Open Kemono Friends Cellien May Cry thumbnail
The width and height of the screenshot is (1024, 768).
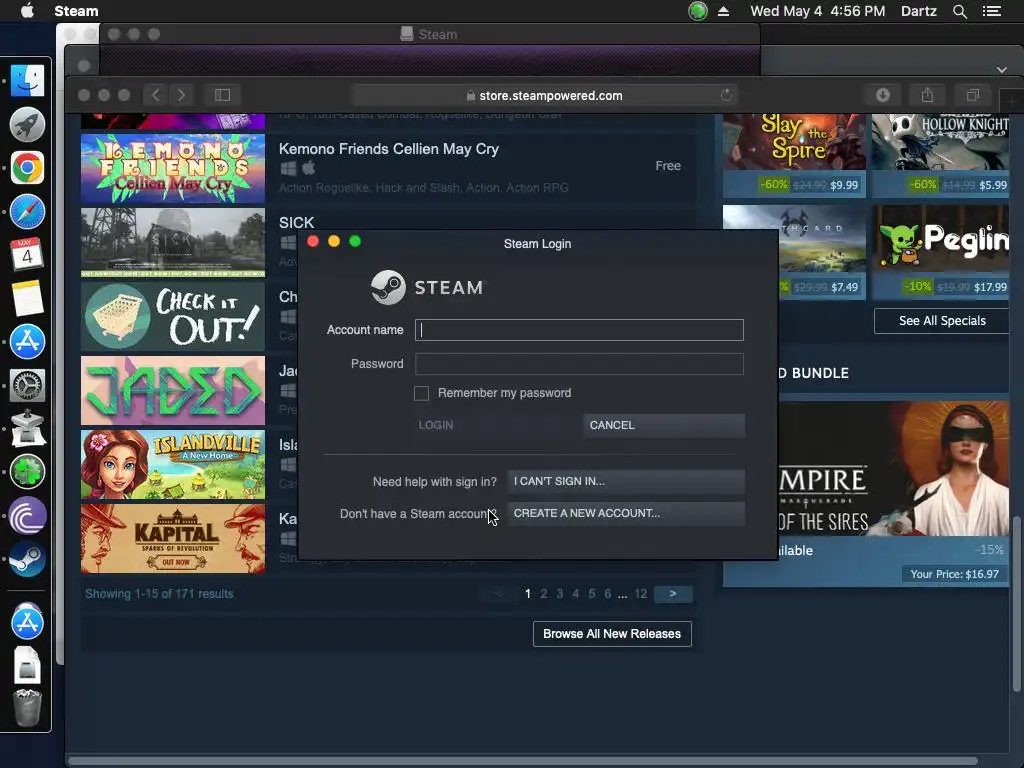coord(173,168)
